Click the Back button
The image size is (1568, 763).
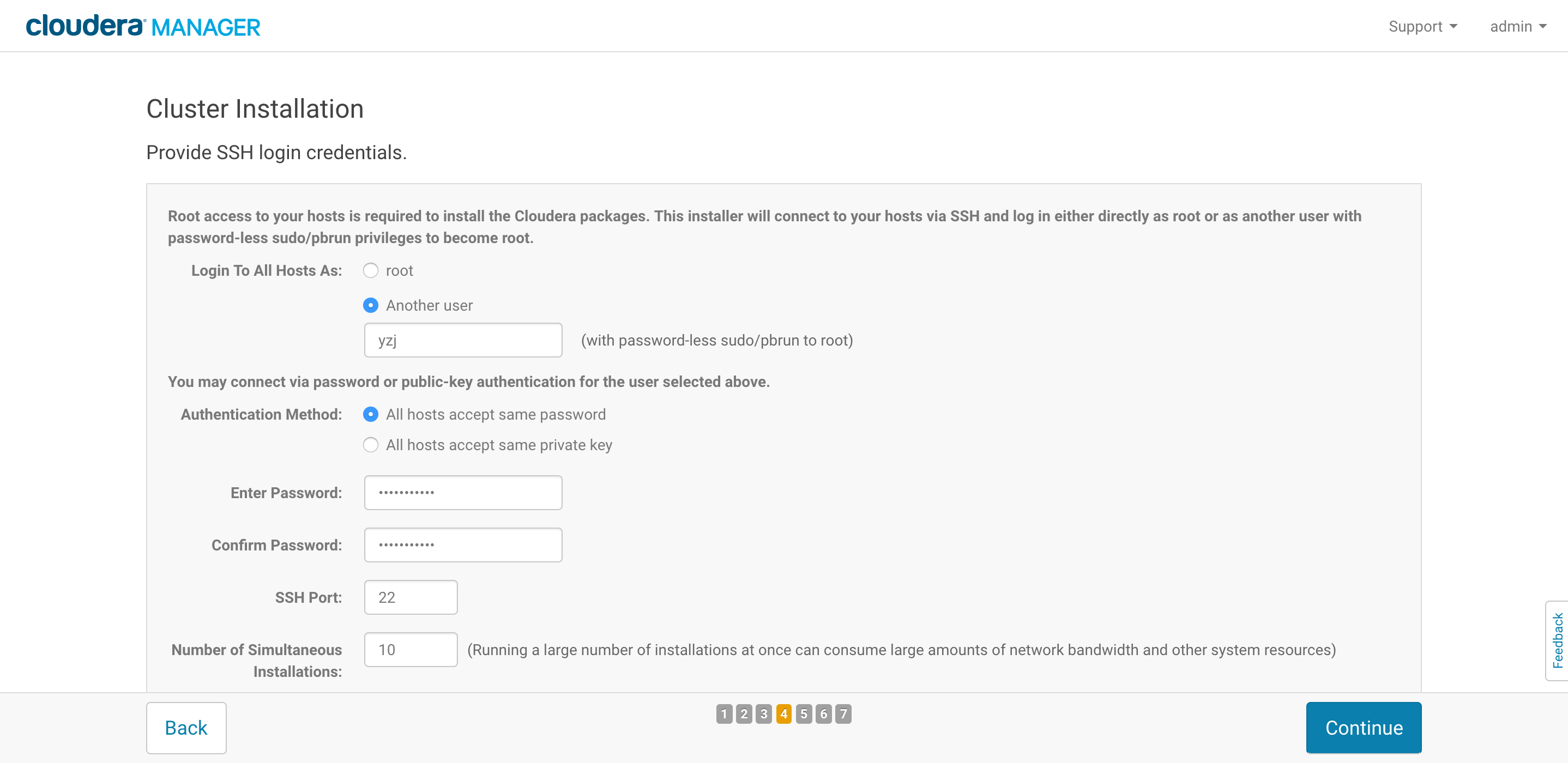[186, 727]
